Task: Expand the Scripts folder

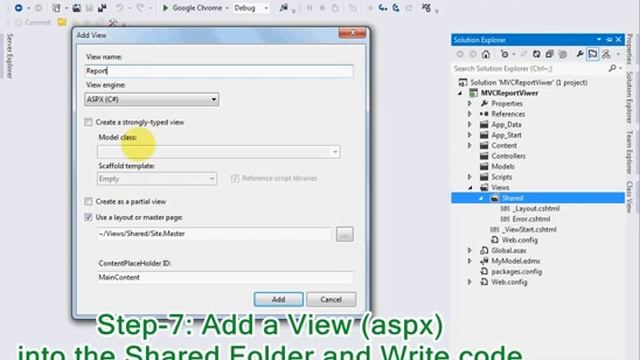Action: click(470, 177)
